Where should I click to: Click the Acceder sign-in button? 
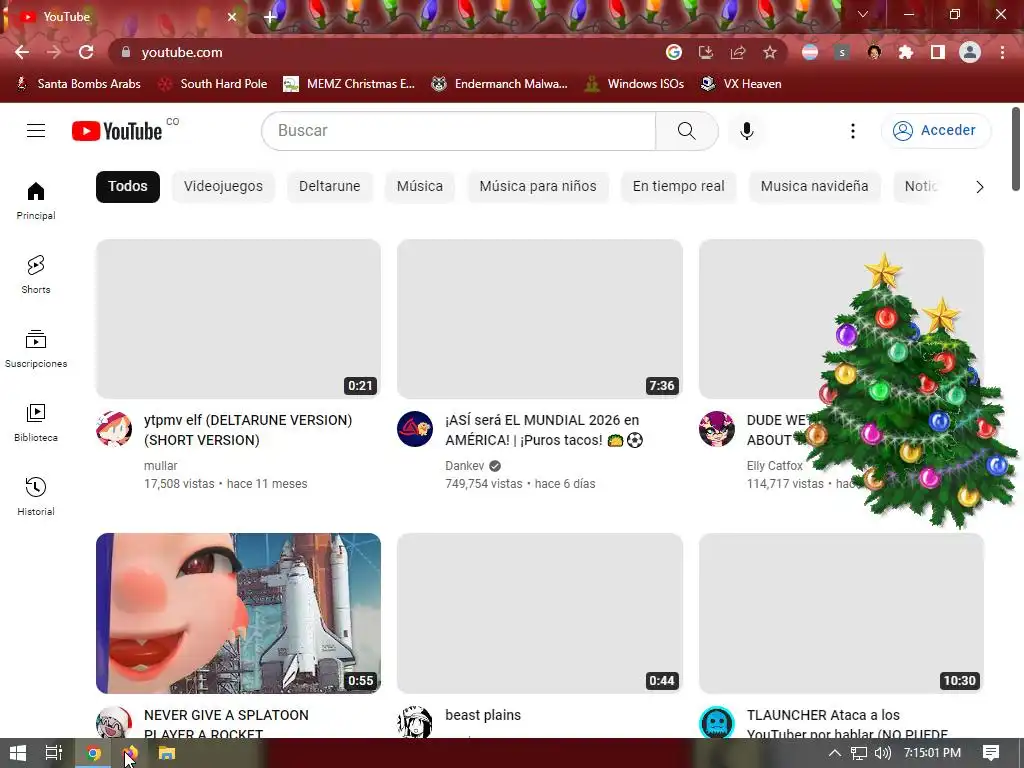click(x=936, y=131)
